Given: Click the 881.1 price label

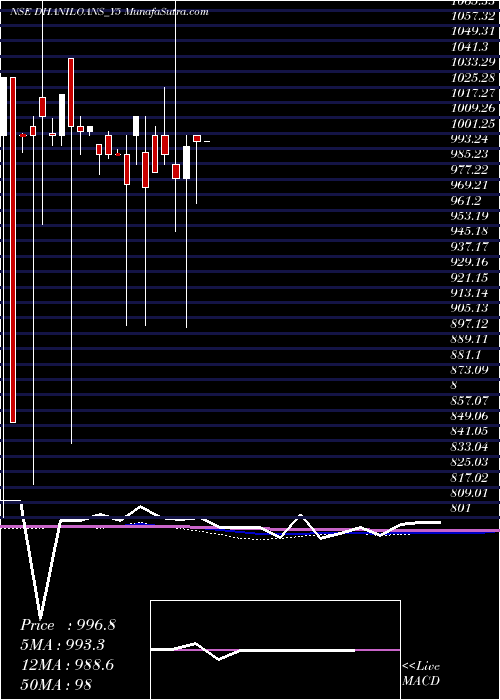Looking at the screenshot, I should (x=467, y=354).
